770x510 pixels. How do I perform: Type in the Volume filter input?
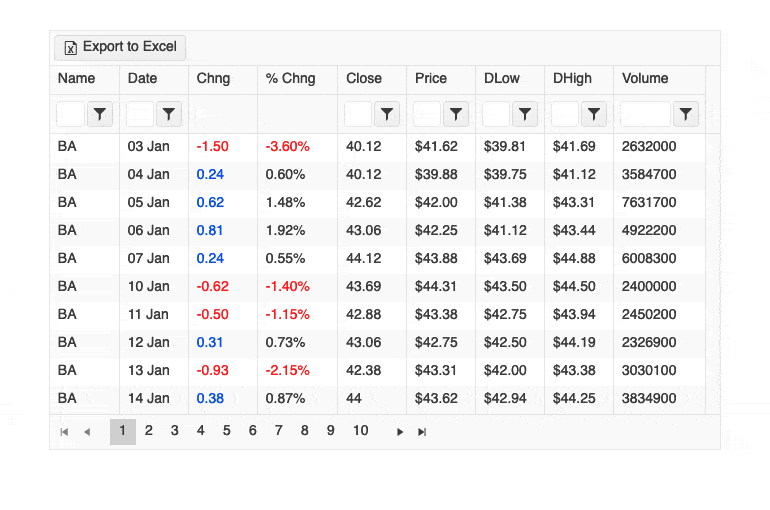[645, 115]
